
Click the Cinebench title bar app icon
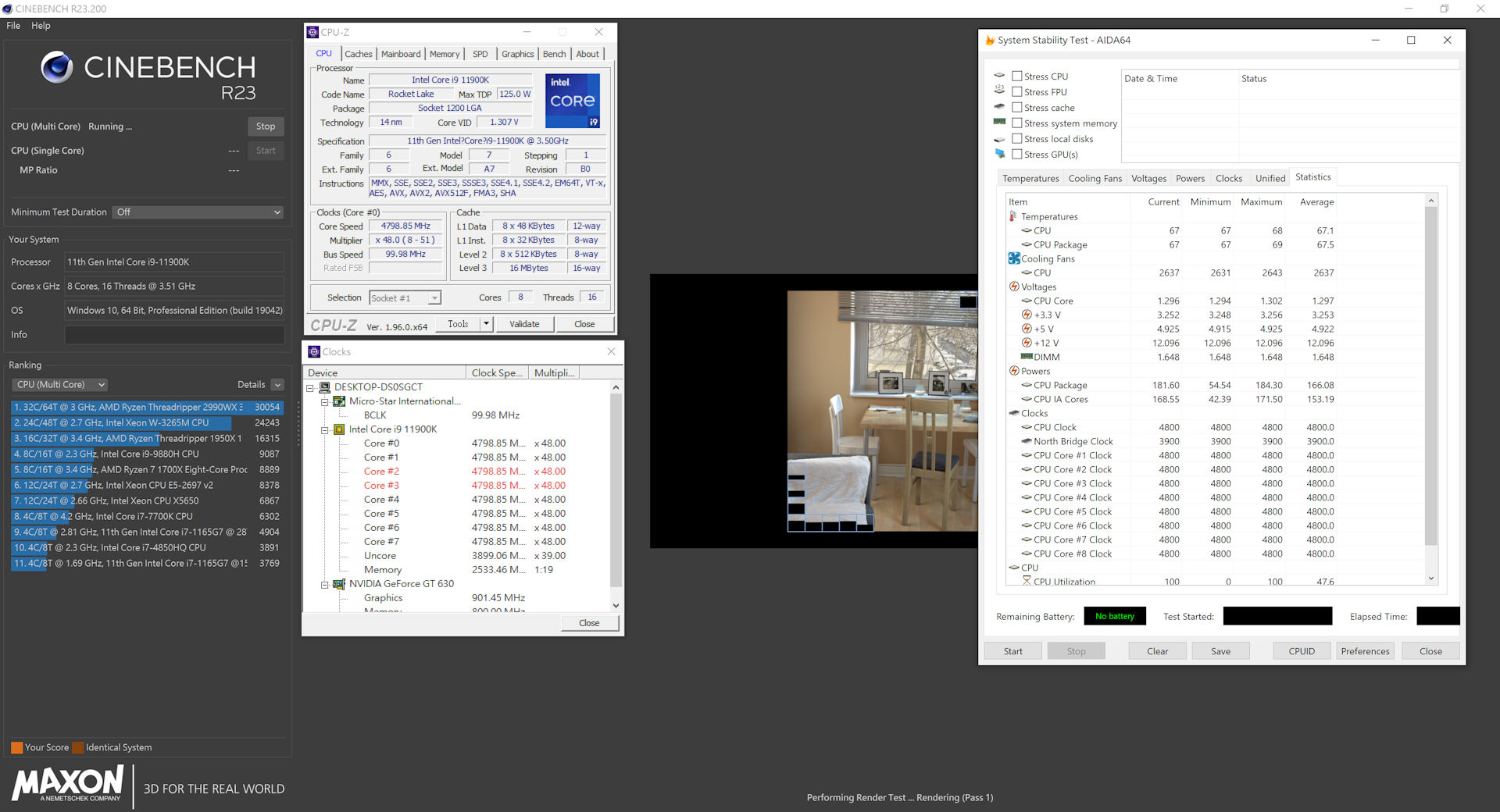tap(8, 9)
